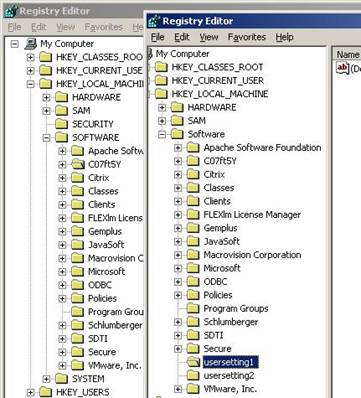Click the string value (ab) icon in values pane
The image size is (361, 398).
point(342,68)
